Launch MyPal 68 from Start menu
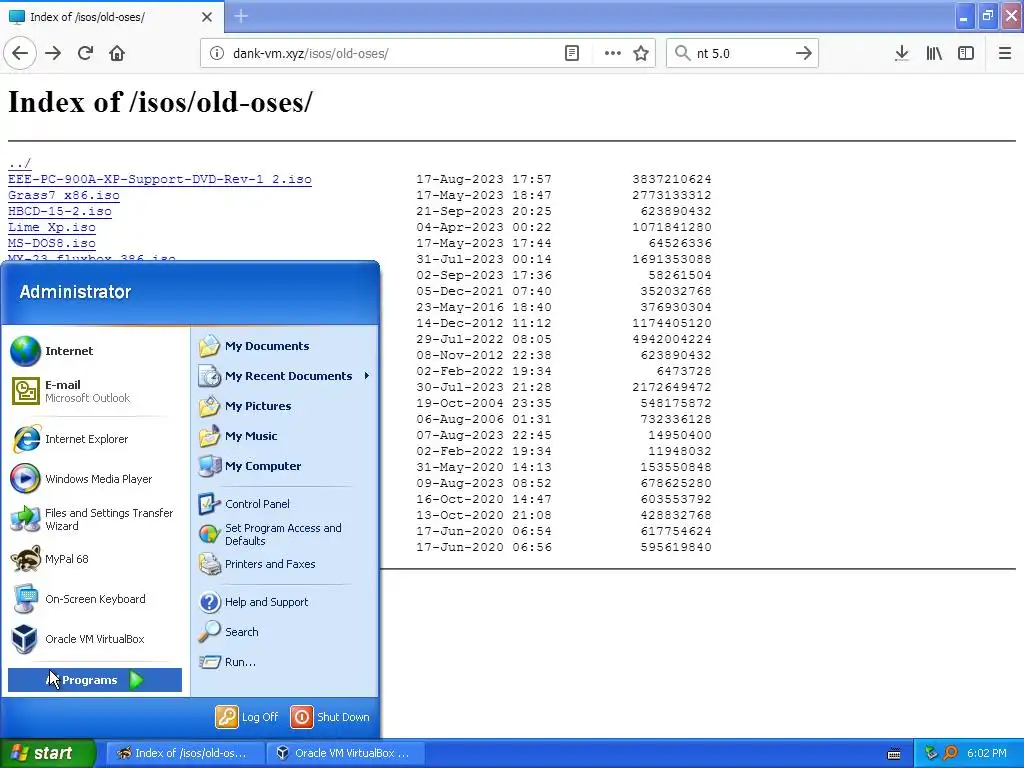Screen dimensions: 1024x768 point(95,559)
